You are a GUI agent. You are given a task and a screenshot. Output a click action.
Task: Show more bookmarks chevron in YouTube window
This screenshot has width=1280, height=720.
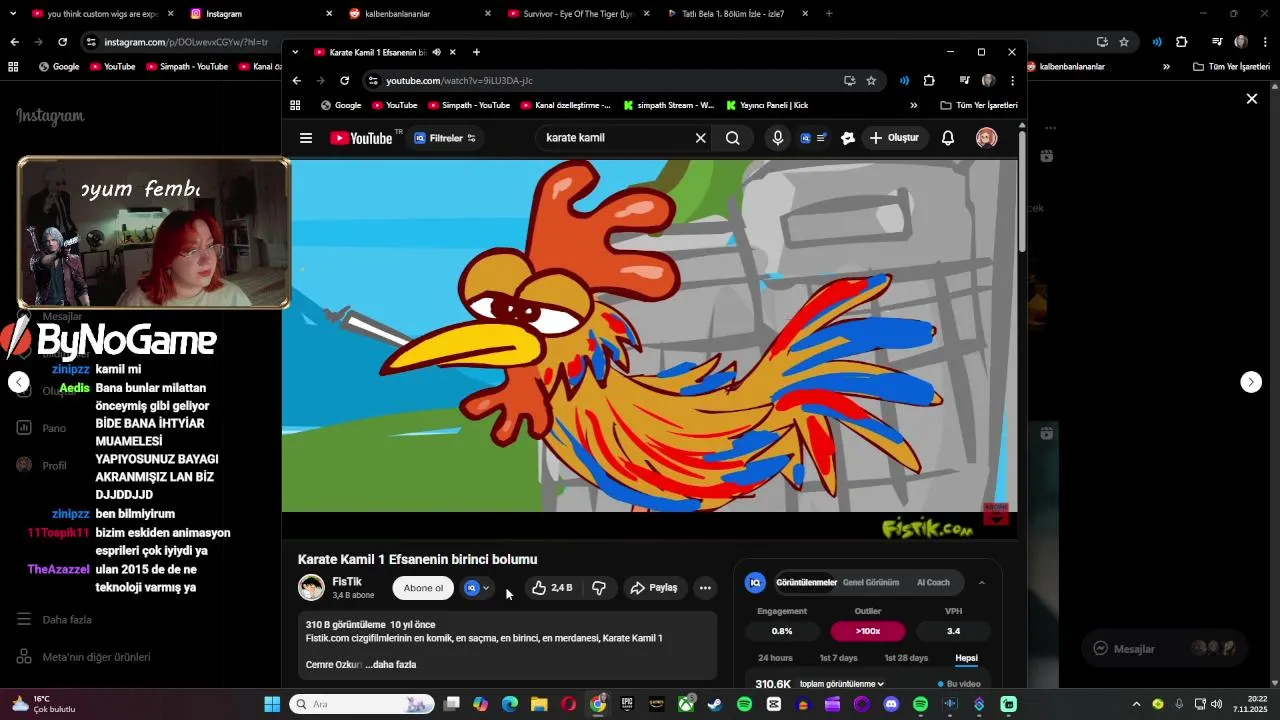coord(913,105)
